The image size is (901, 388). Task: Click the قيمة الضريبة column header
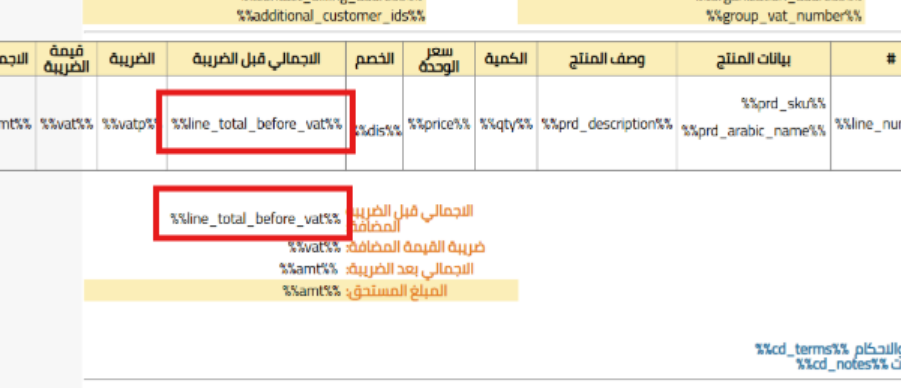tap(66, 59)
